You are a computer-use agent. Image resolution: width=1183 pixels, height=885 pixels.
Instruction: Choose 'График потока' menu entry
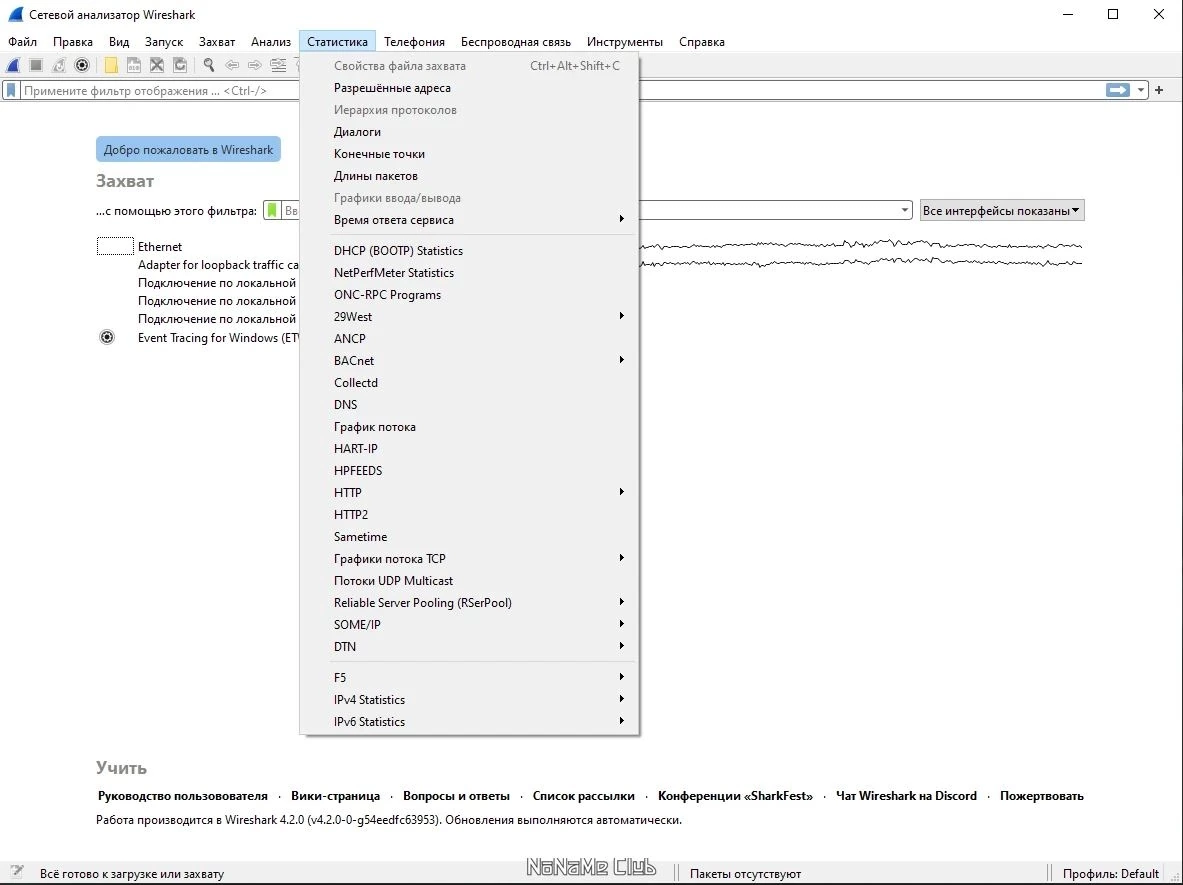click(469, 426)
